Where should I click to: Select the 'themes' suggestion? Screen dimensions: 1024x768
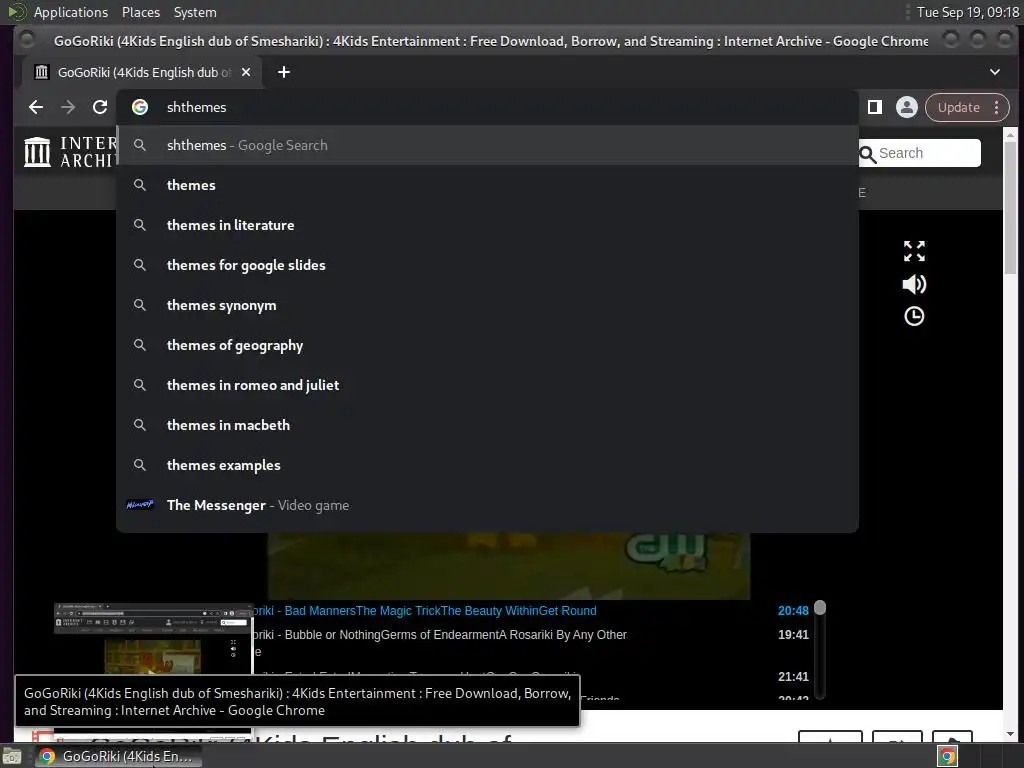(487, 185)
